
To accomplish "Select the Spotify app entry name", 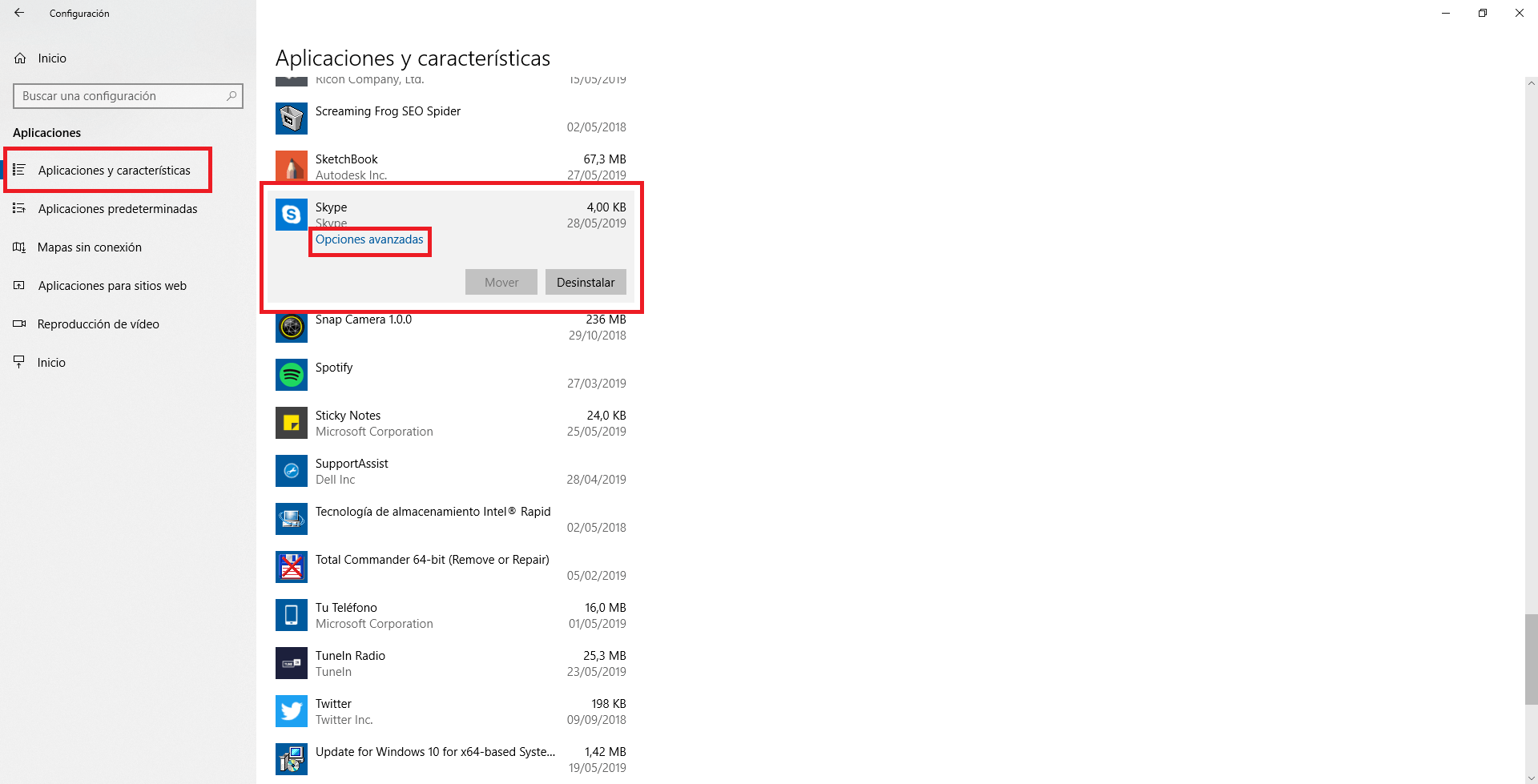I will click(334, 368).
